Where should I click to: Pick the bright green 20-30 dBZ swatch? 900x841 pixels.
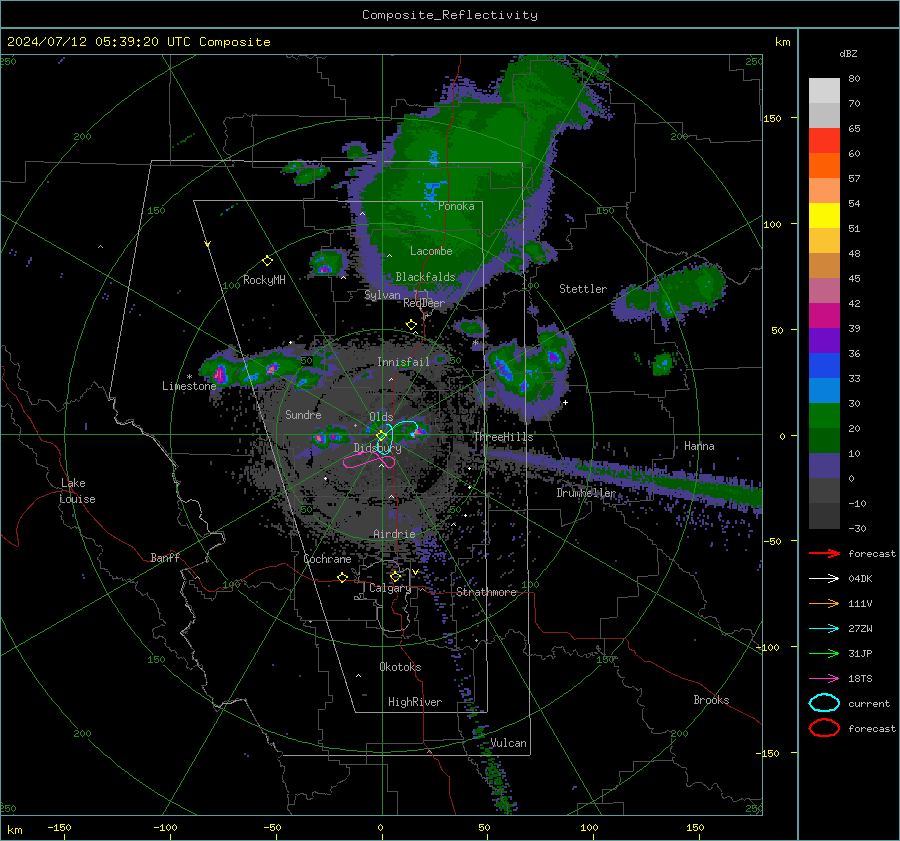(824, 416)
